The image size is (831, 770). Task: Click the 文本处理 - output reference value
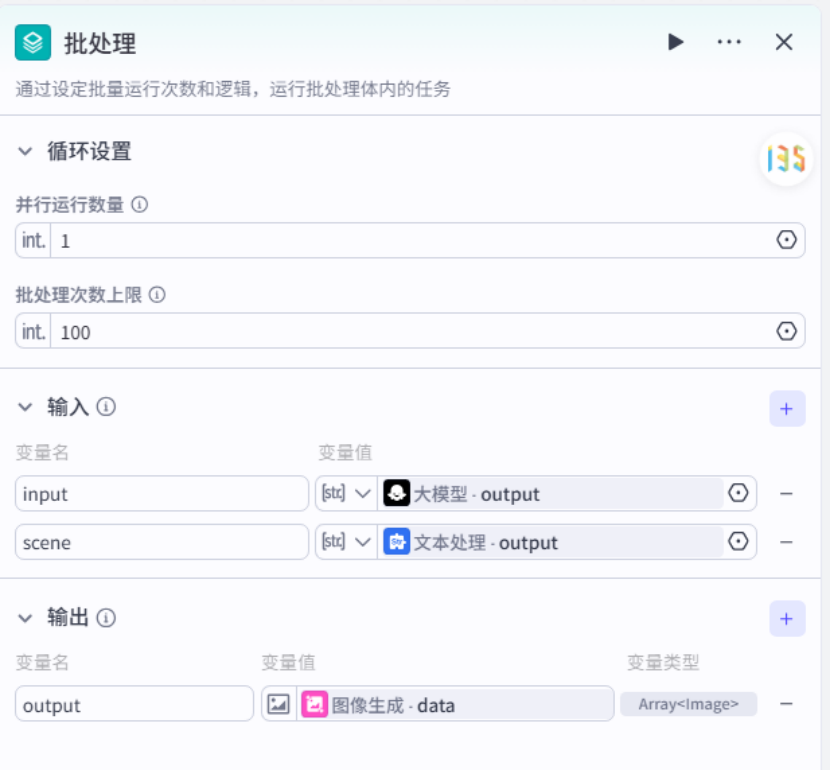pos(551,542)
